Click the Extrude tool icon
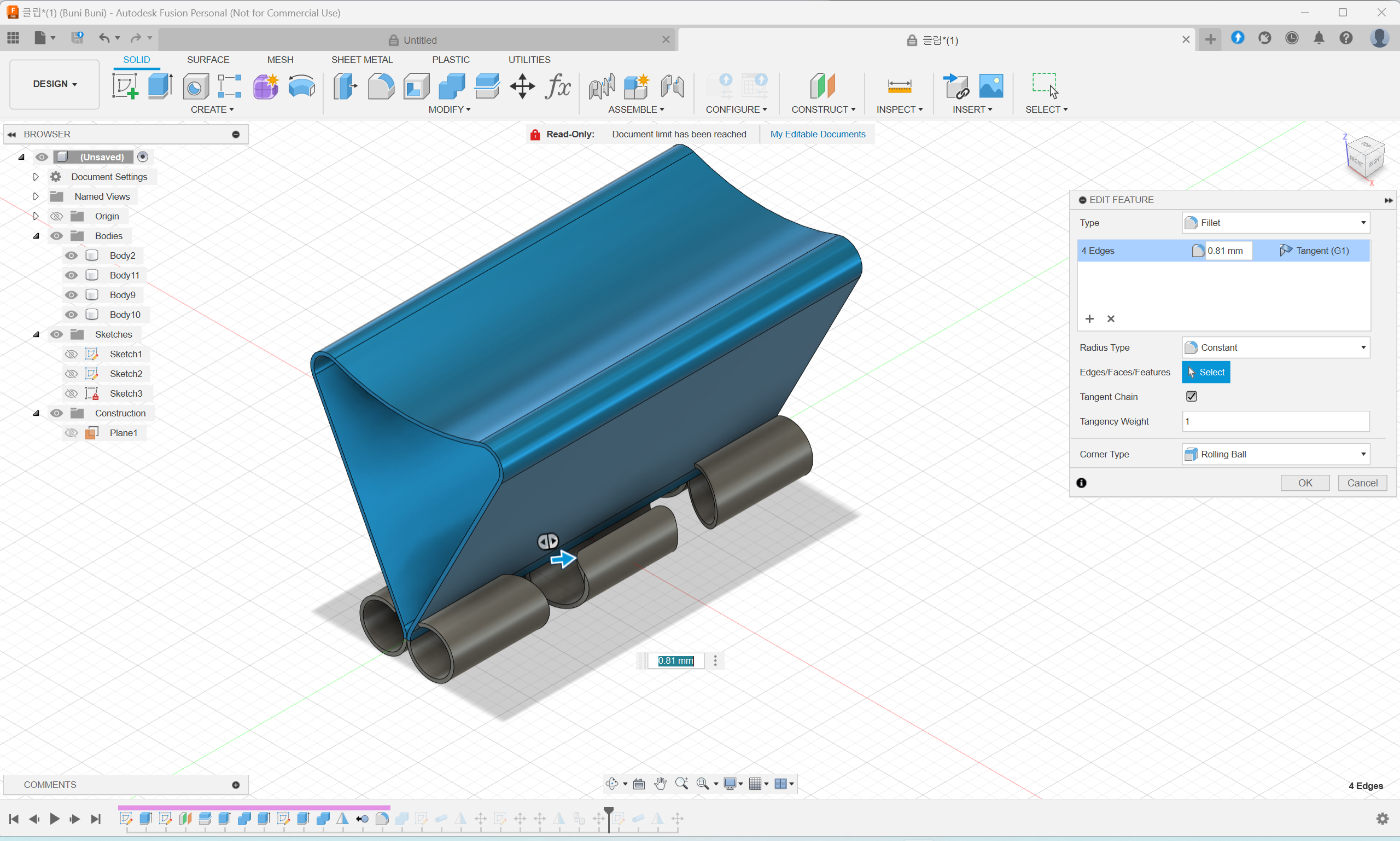This screenshot has height=841, width=1400. pyautogui.click(x=160, y=86)
